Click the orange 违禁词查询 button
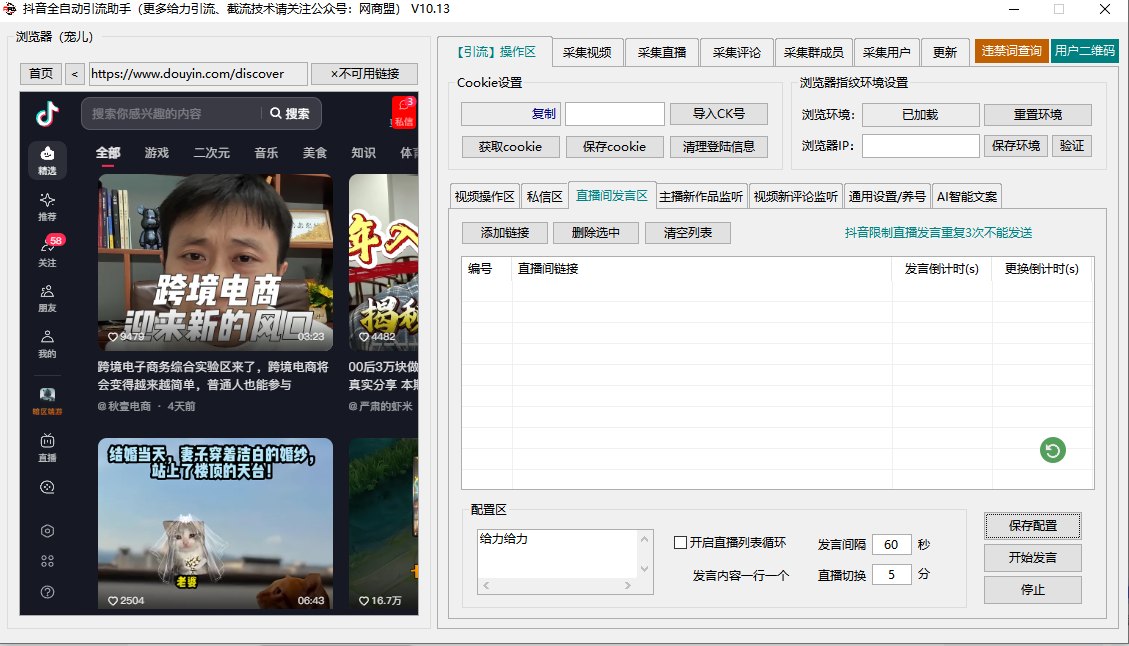This screenshot has height=646, width=1129. [1012, 51]
